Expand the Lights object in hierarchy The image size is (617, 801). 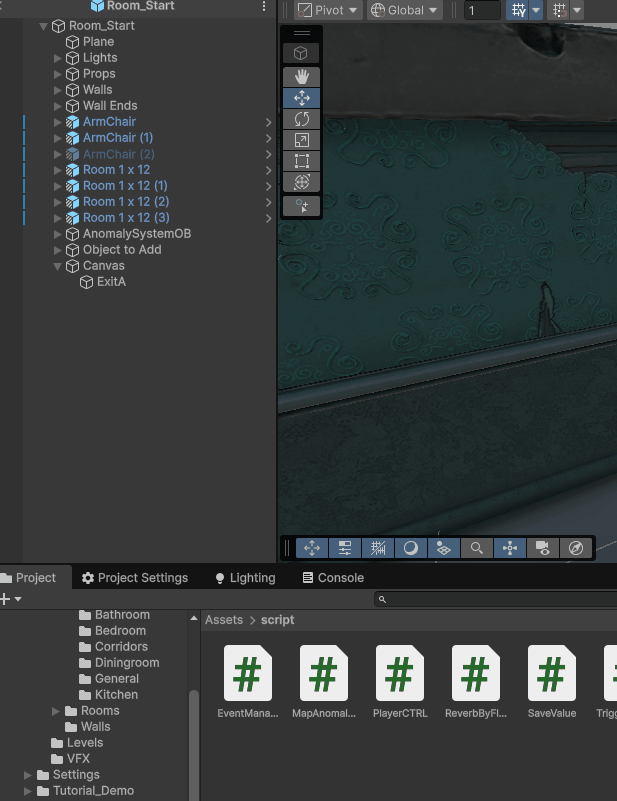tap(58, 58)
